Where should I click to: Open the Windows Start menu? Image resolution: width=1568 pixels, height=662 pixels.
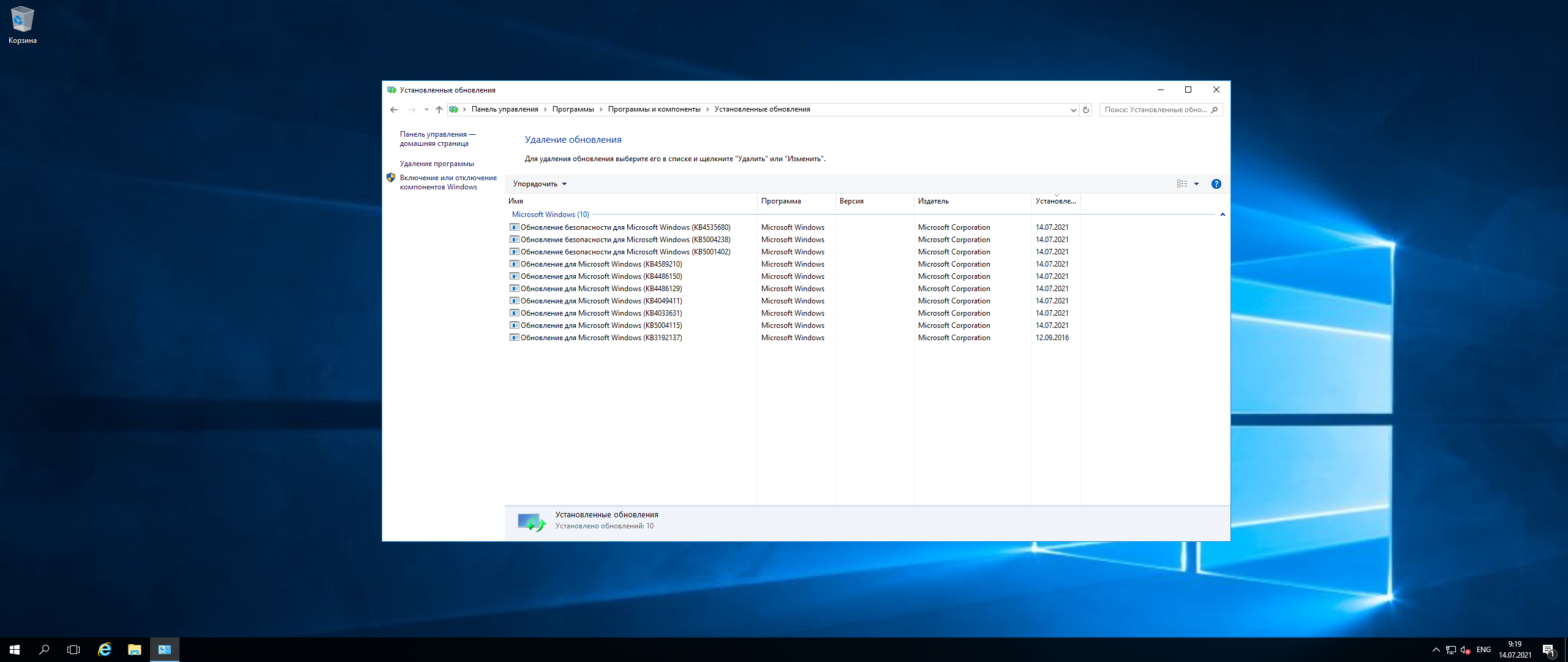pyautogui.click(x=15, y=650)
